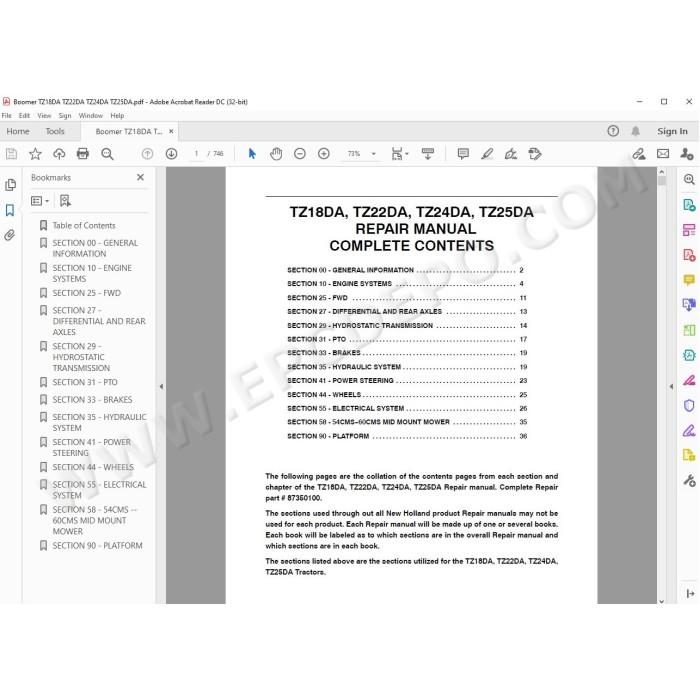Toggle the Bookmarks panel icon
This screenshot has height=700, width=700.
pyautogui.click(x=10, y=210)
